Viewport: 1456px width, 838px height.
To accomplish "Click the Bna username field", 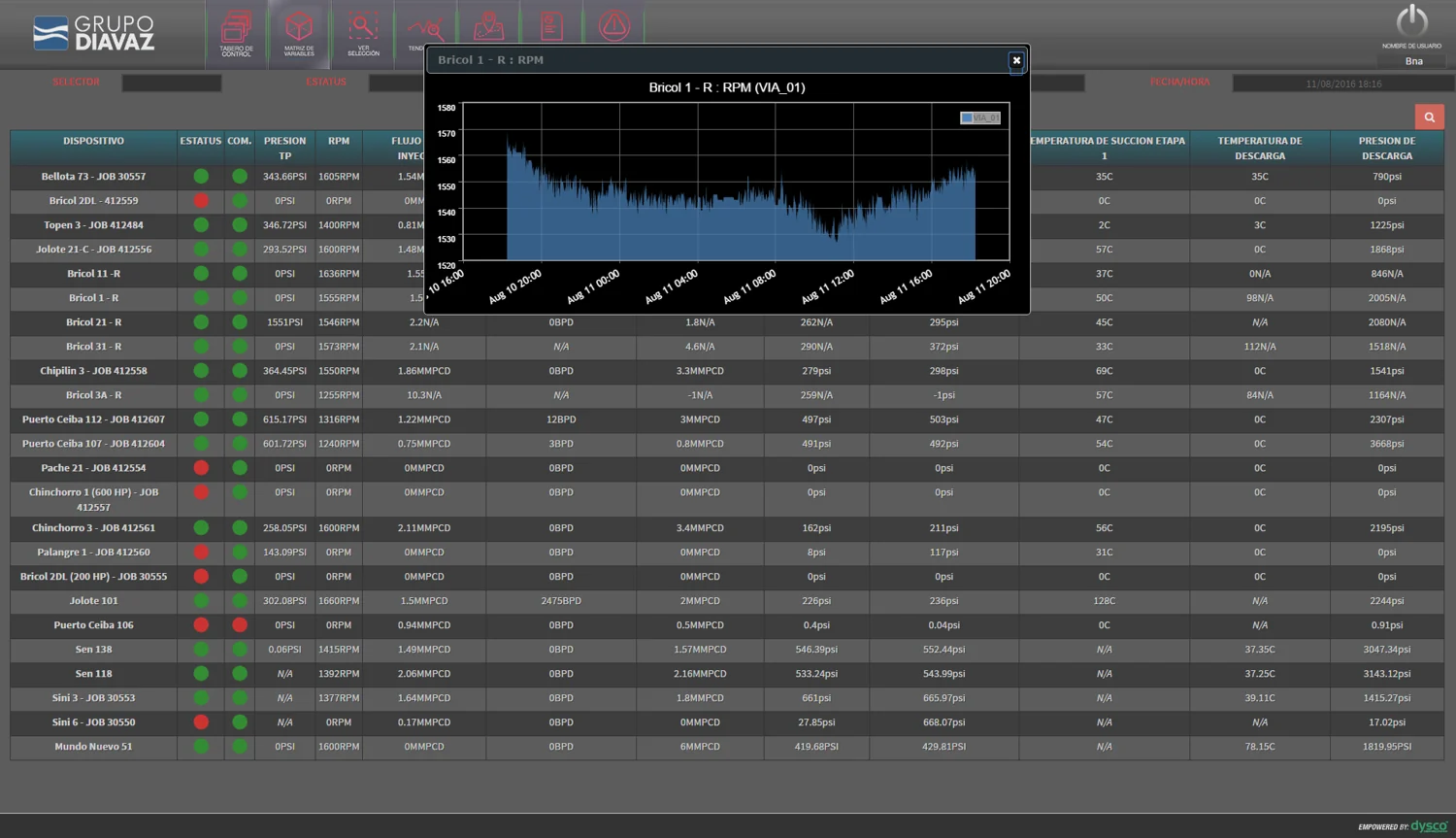I will (x=1413, y=61).
